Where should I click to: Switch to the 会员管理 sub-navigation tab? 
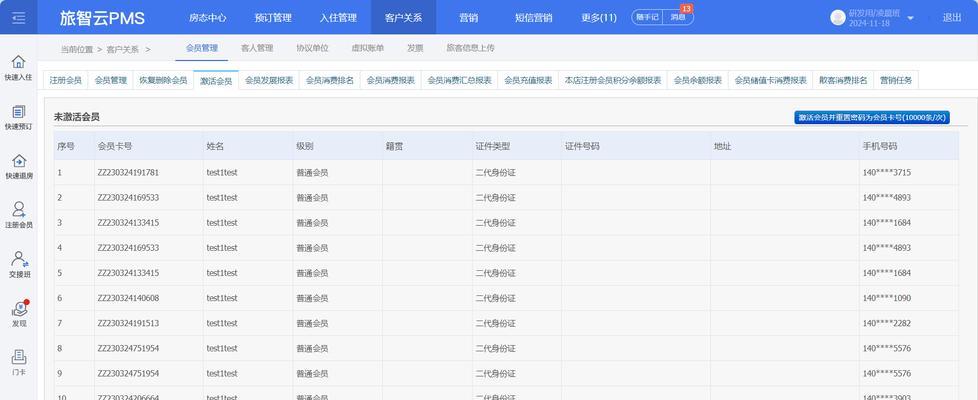pos(202,48)
